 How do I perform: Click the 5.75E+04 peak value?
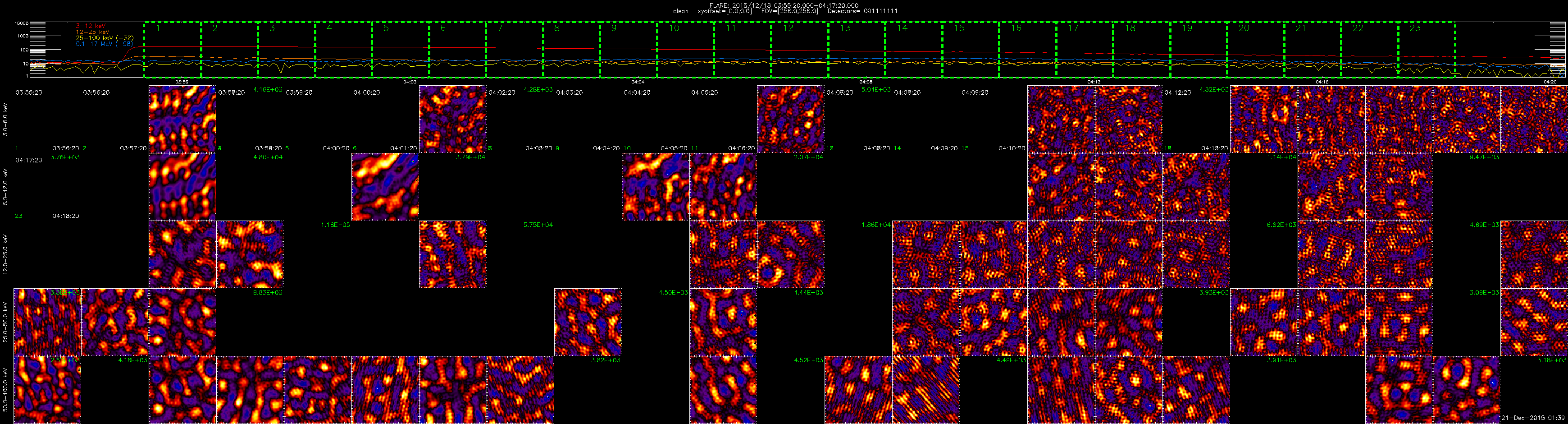tap(538, 225)
